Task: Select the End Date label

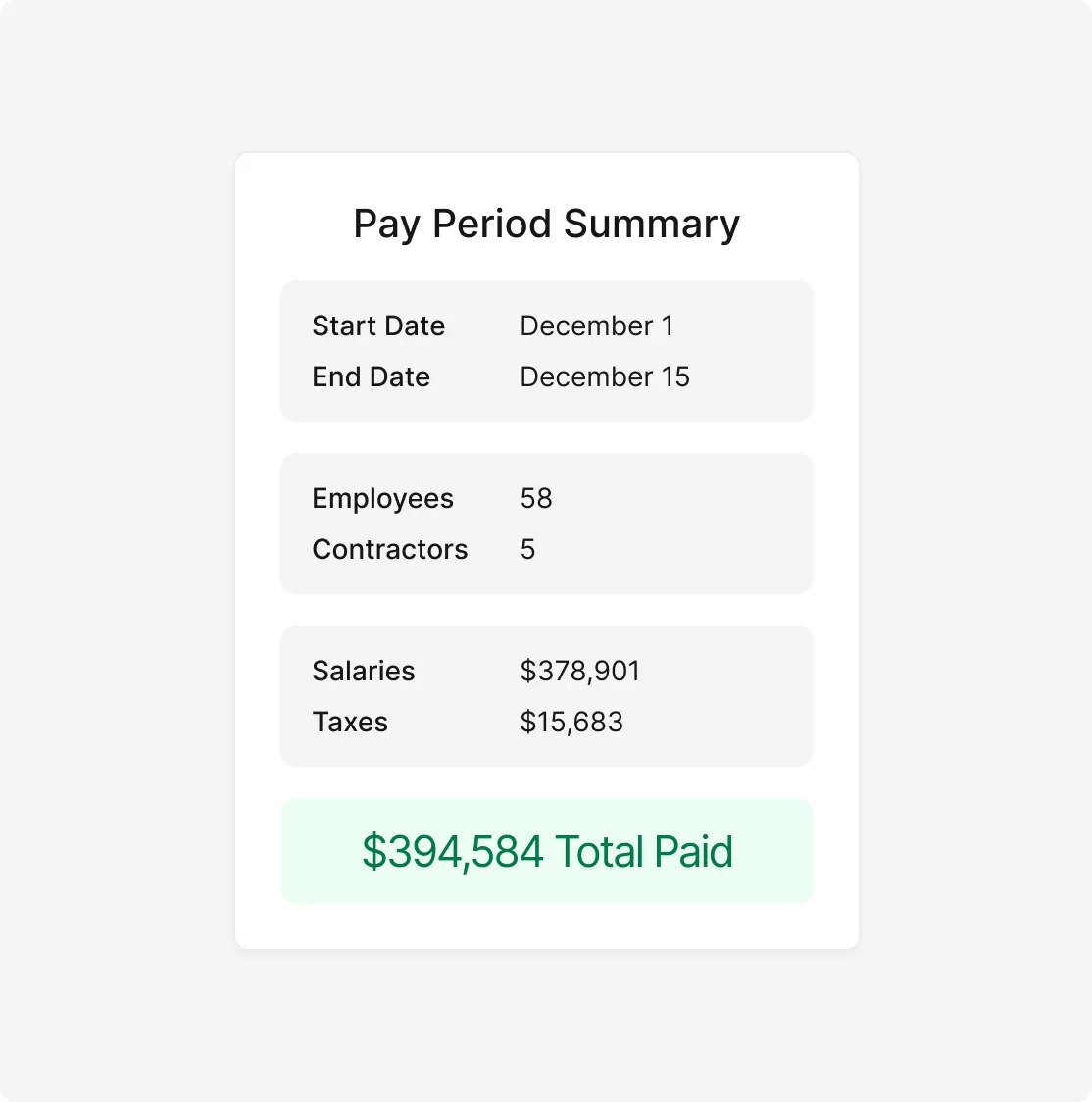Action: coord(371,376)
